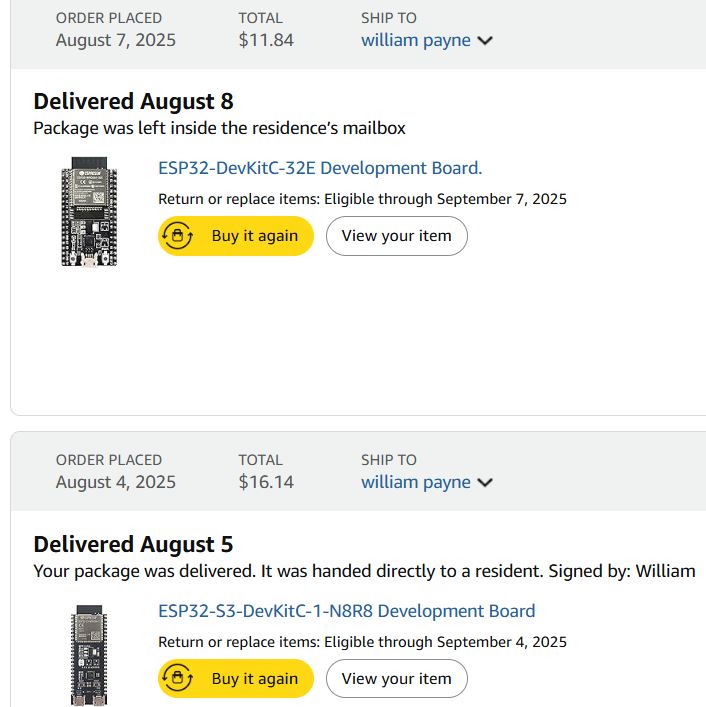This screenshot has height=707, width=706.
Task: Click the $16.14 order total
Action: (266, 482)
